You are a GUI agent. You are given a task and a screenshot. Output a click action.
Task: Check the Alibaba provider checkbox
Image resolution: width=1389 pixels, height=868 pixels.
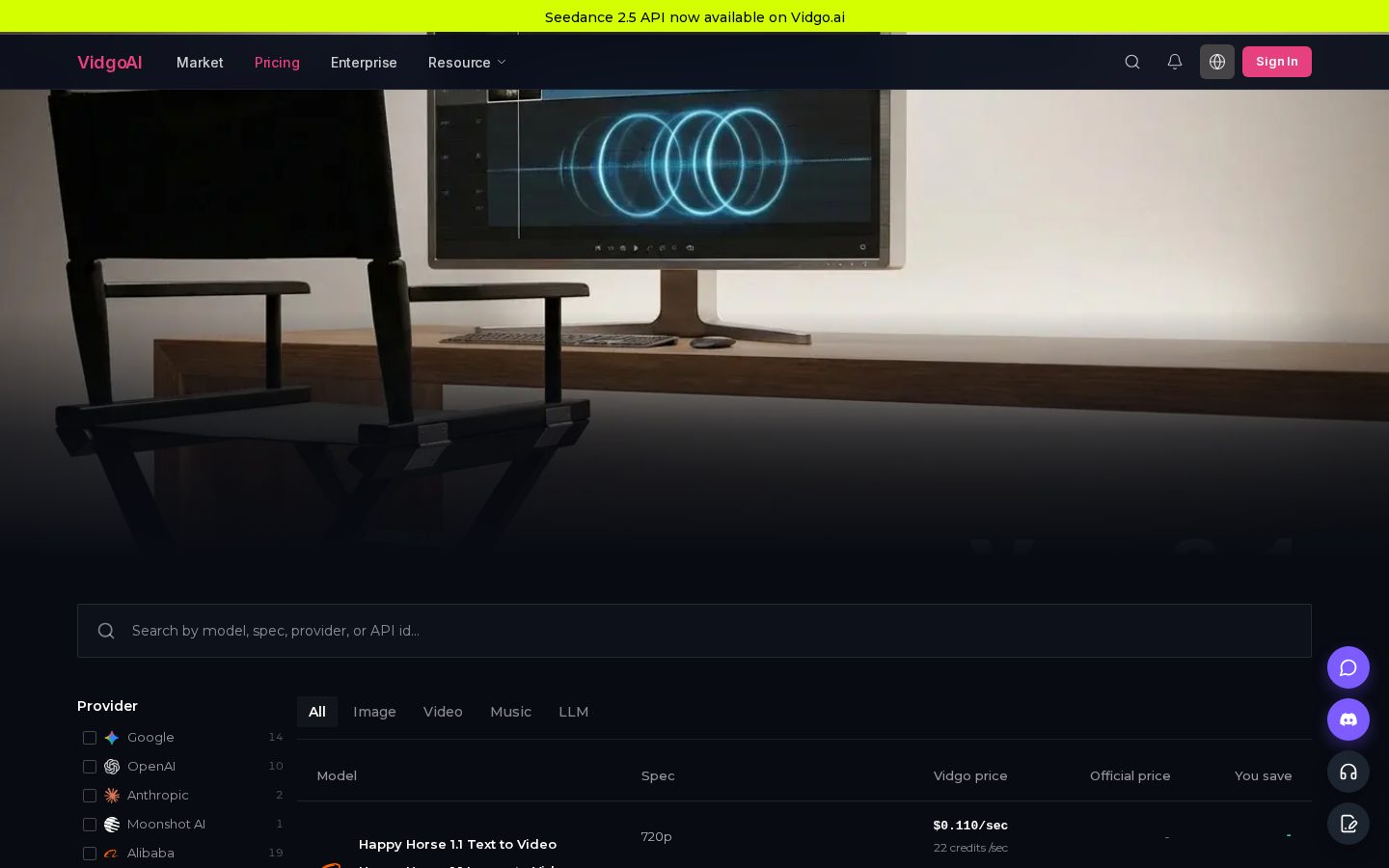(x=90, y=854)
